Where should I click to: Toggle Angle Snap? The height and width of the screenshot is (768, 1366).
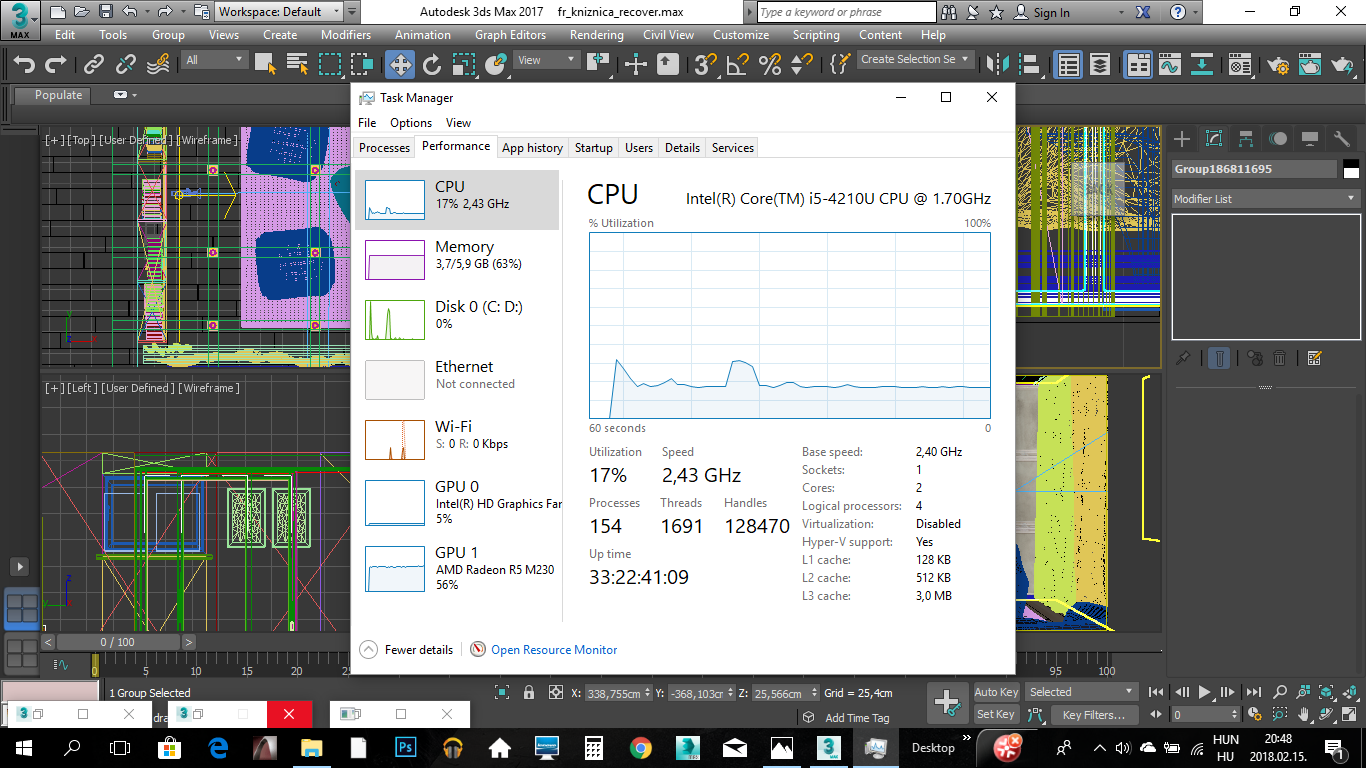[737, 65]
